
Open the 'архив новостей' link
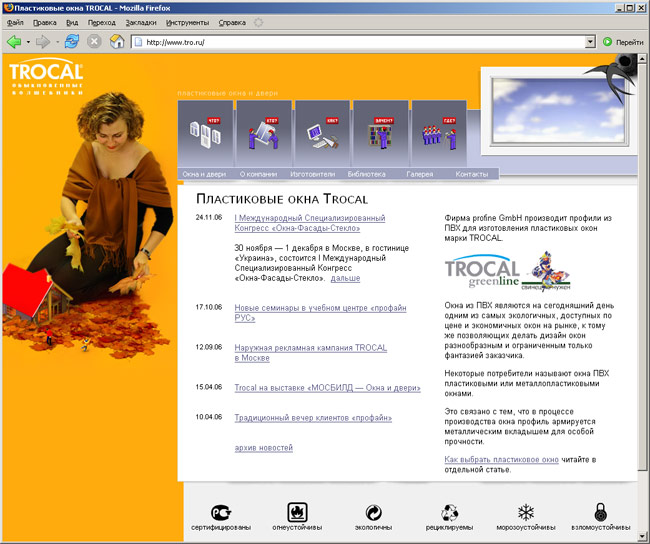[263, 447]
